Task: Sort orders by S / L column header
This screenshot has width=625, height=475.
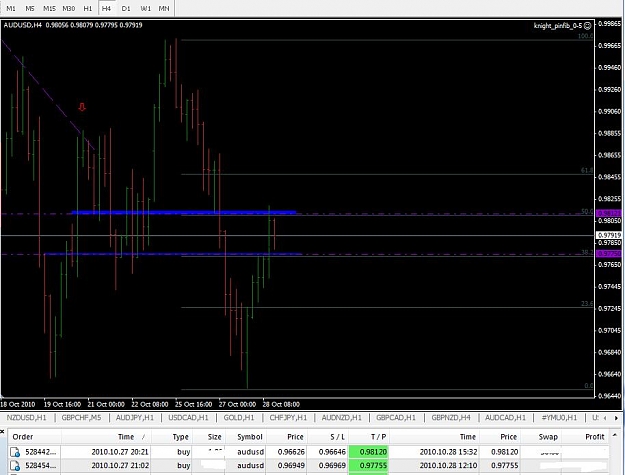Action: tap(337, 437)
